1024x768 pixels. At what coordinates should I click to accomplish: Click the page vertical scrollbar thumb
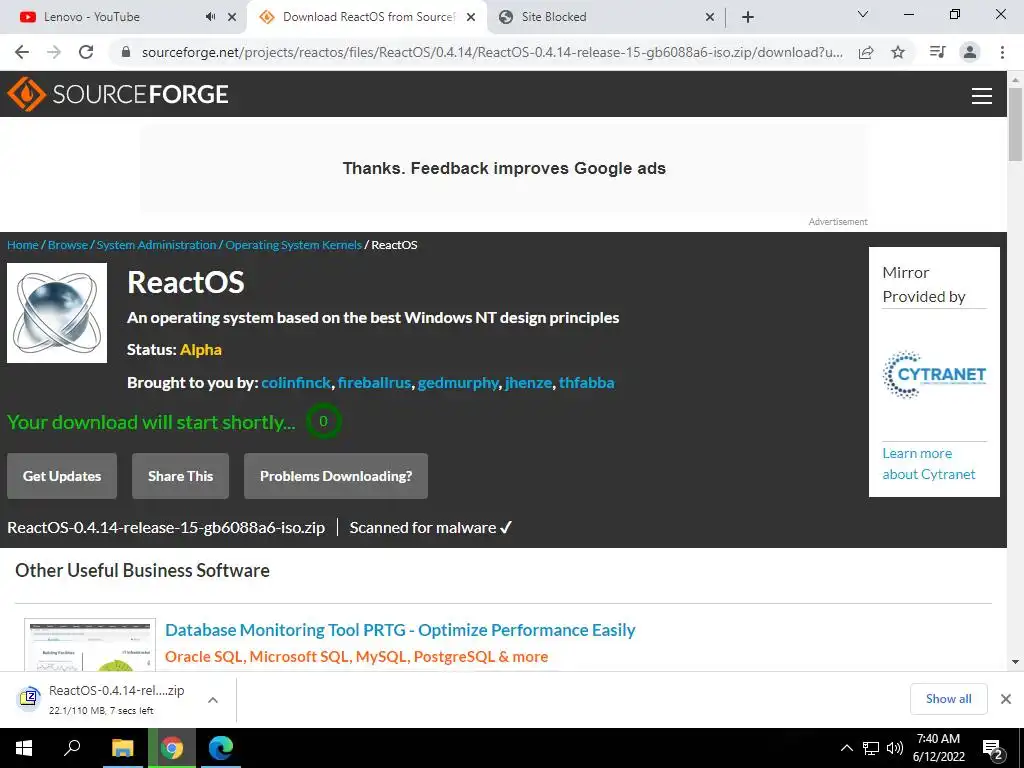point(1015,124)
